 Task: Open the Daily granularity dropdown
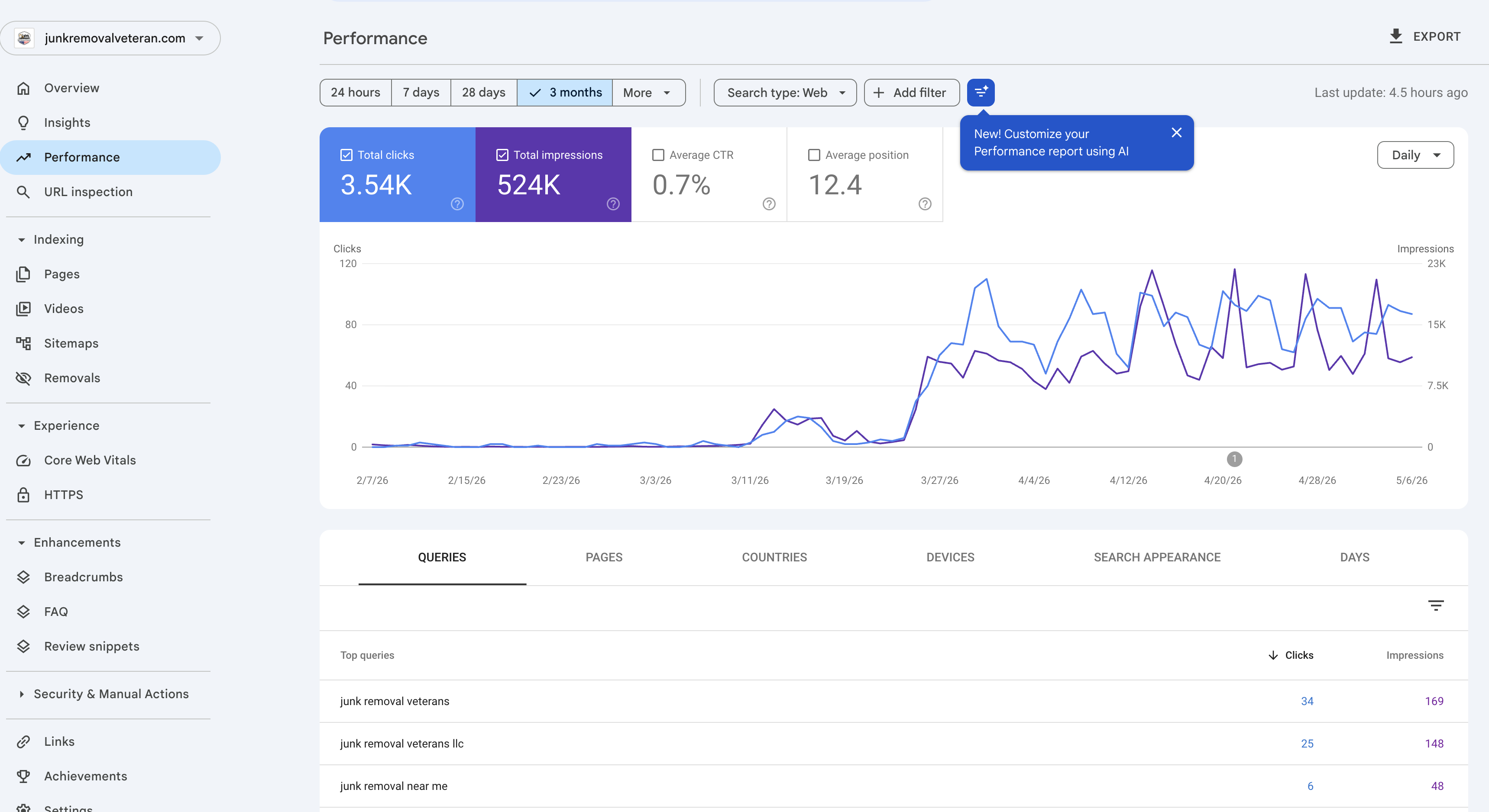coord(1415,155)
